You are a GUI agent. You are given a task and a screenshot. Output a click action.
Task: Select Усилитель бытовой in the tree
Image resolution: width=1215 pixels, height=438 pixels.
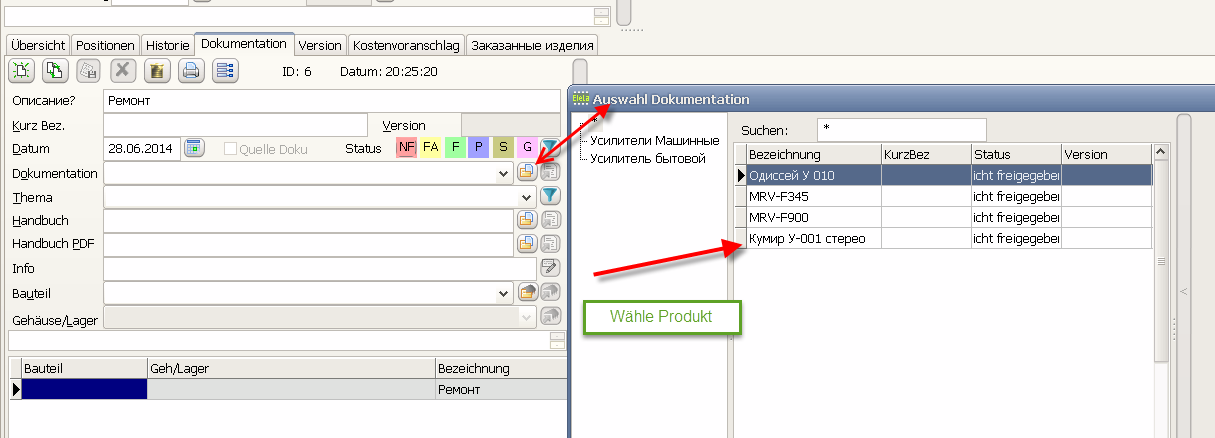tap(648, 158)
